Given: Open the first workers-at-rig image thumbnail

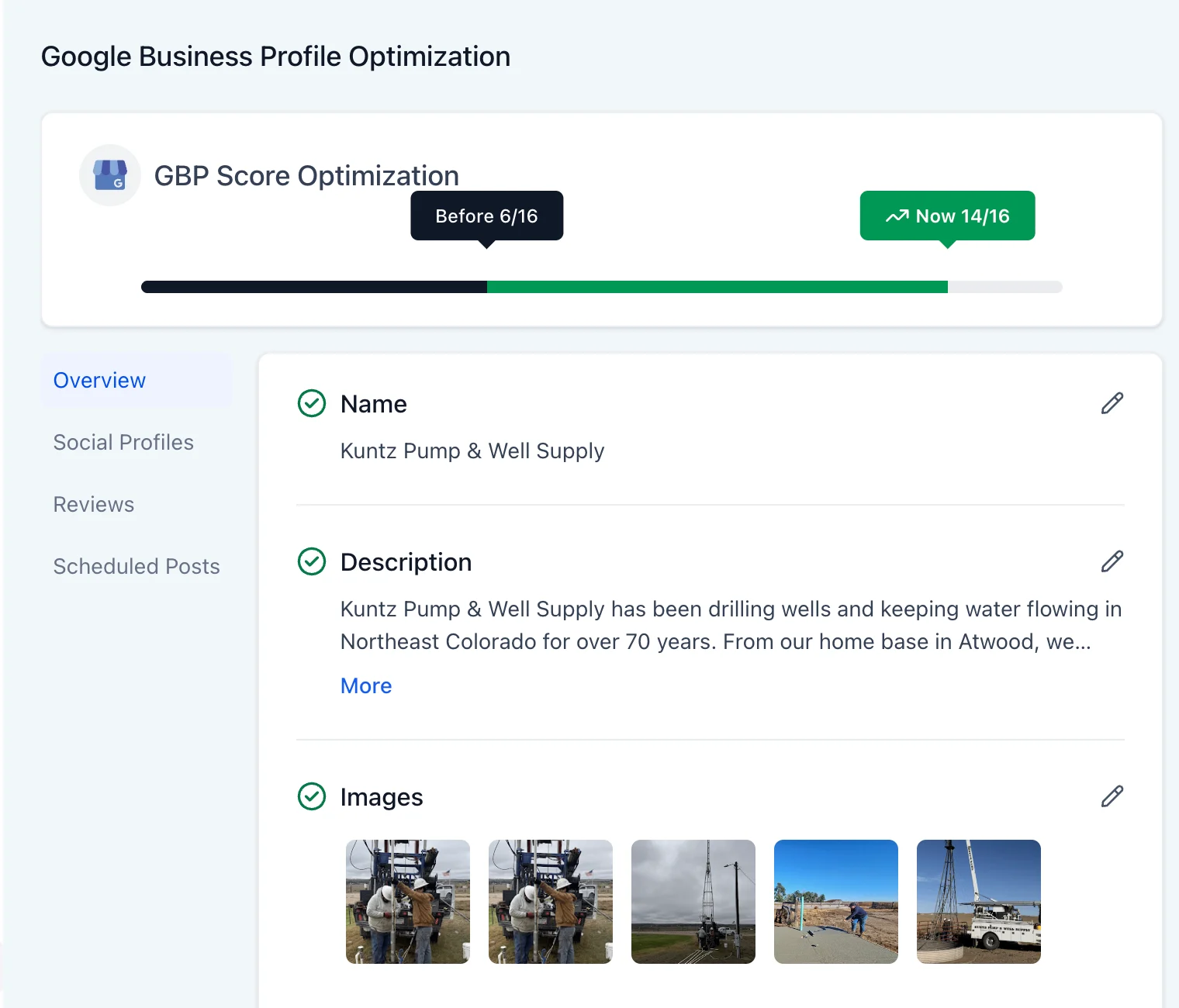Looking at the screenshot, I should click(408, 902).
